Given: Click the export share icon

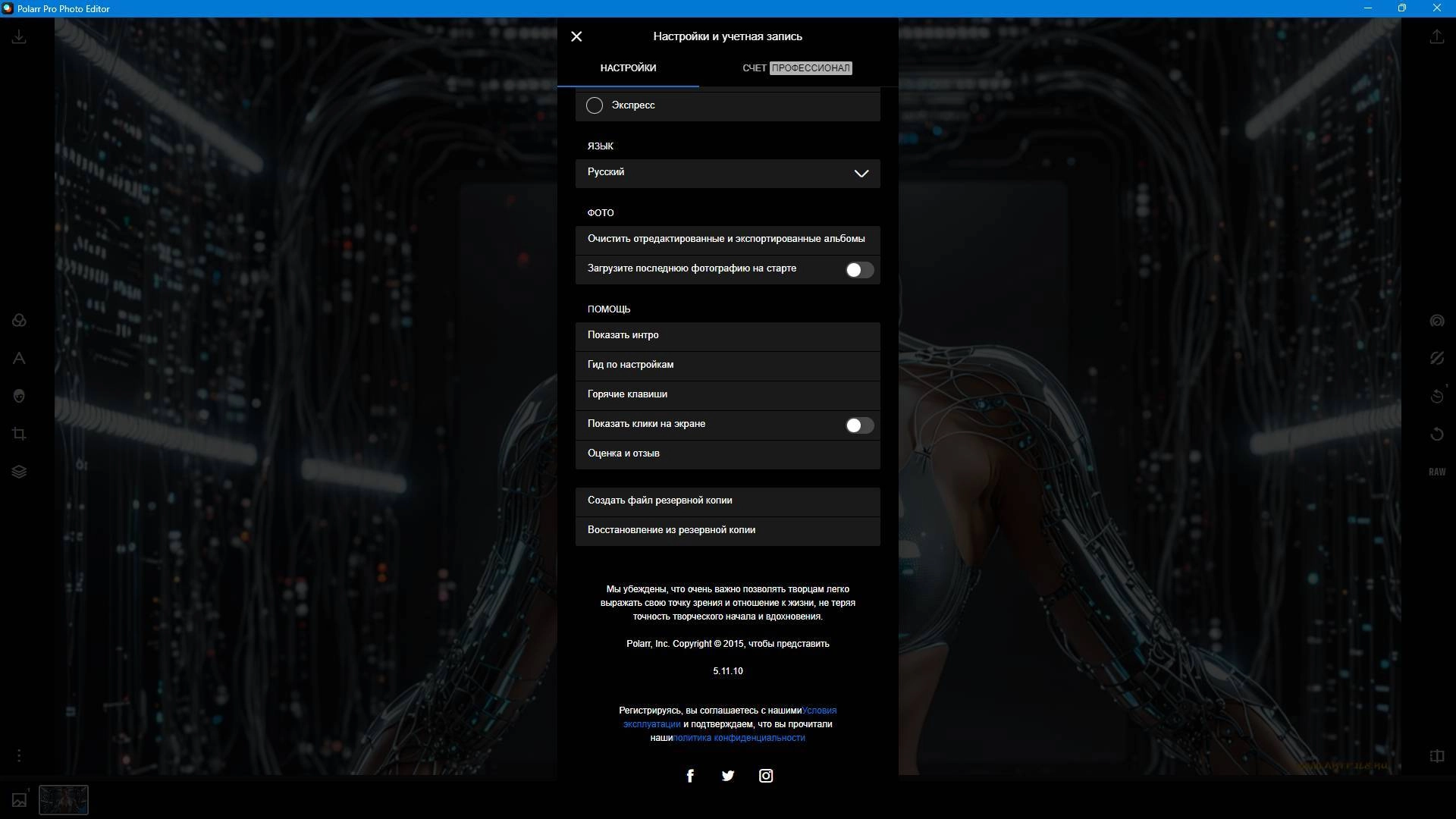Looking at the screenshot, I should [1437, 36].
